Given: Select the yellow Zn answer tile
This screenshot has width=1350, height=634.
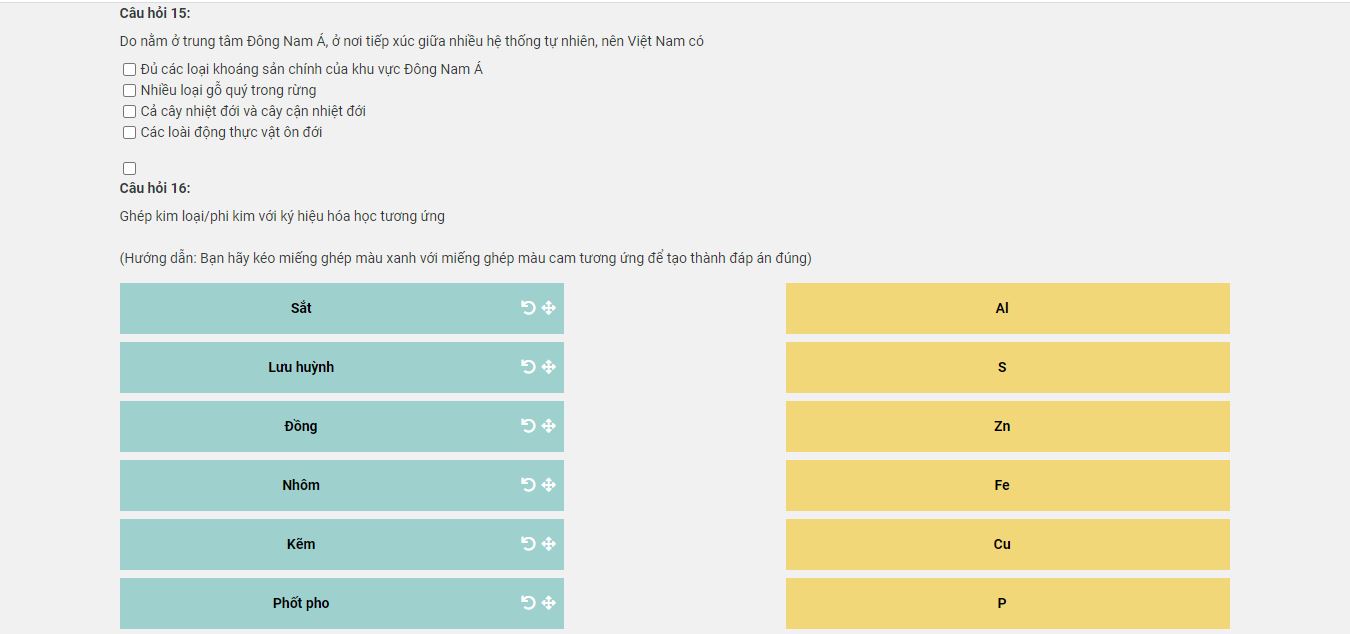Looking at the screenshot, I should (x=1008, y=426).
